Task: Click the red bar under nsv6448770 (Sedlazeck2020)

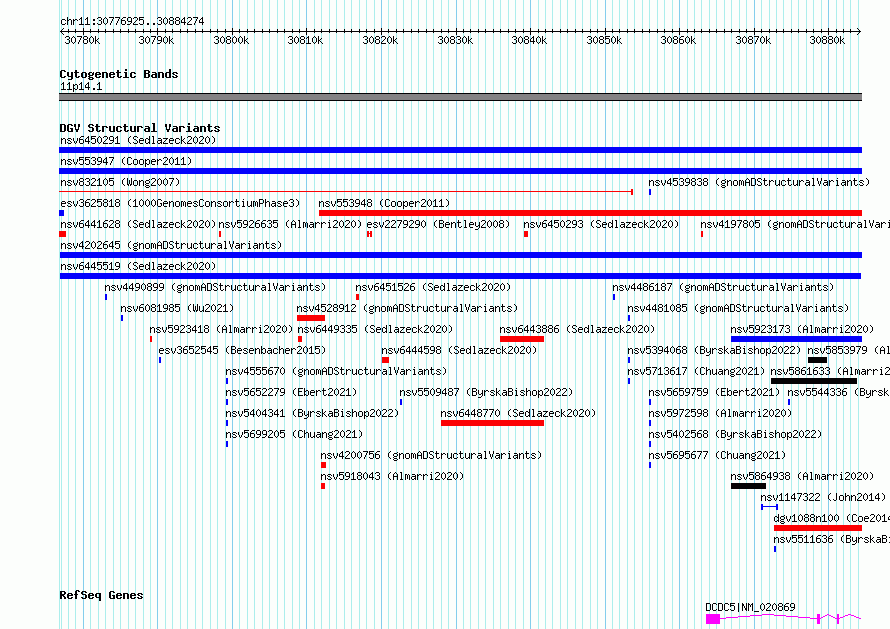Action: (492, 423)
